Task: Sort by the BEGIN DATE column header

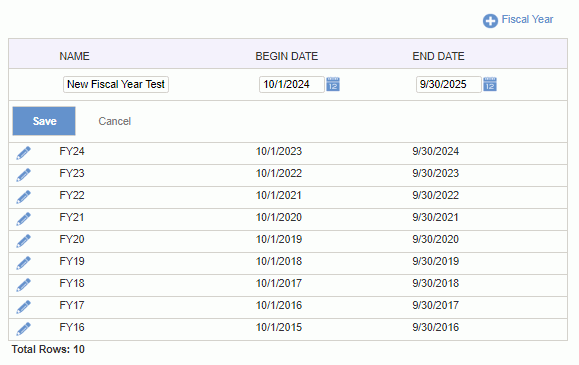Action: [x=287, y=56]
